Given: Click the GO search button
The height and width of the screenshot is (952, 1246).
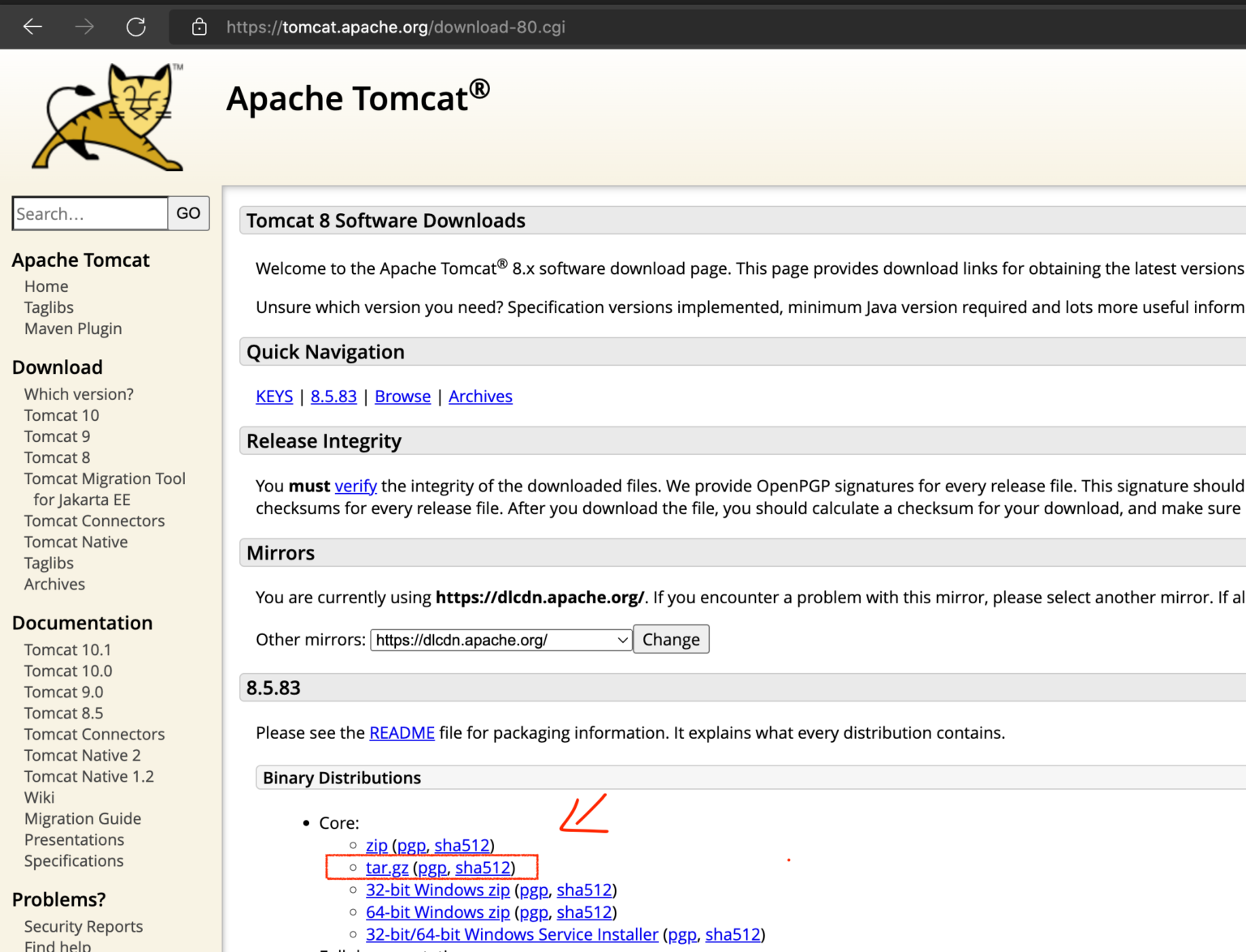Looking at the screenshot, I should click(187, 213).
